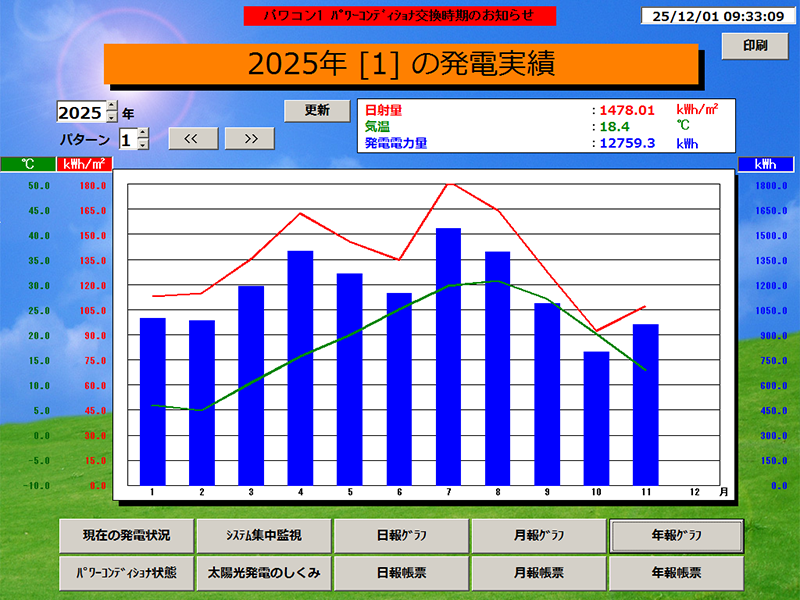
Task: Decrement the year using the down arrow
Action: (x=110, y=118)
